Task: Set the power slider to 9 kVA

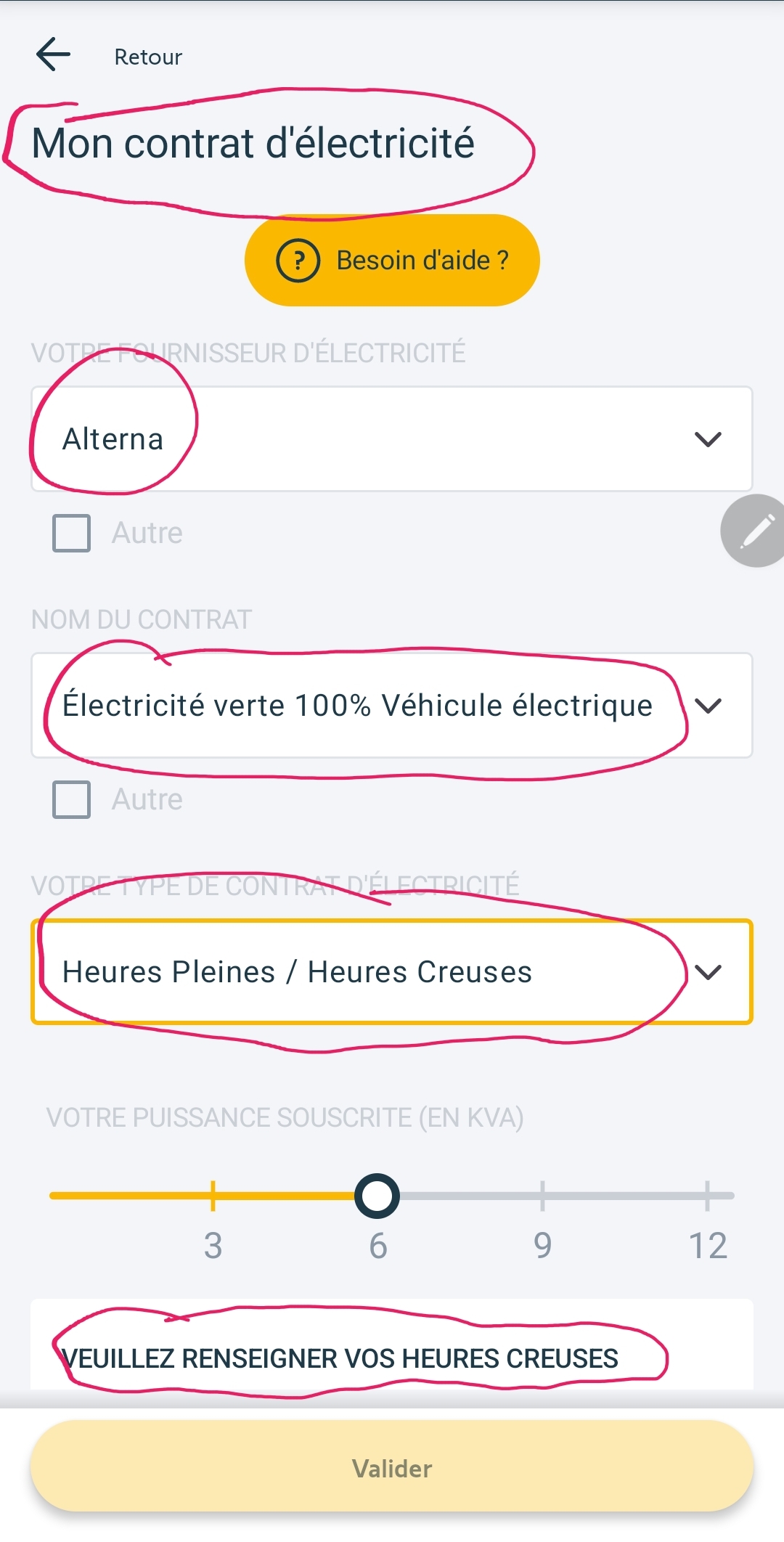Action: pos(542,1196)
